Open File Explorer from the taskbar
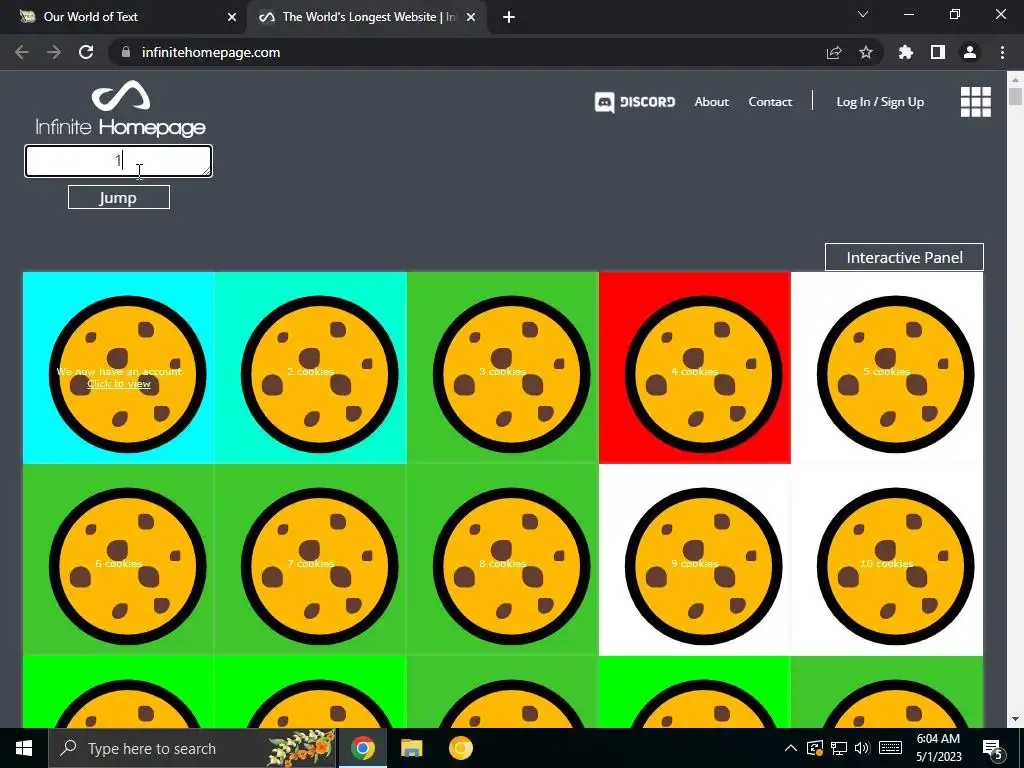The image size is (1024, 768). tap(411, 748)
